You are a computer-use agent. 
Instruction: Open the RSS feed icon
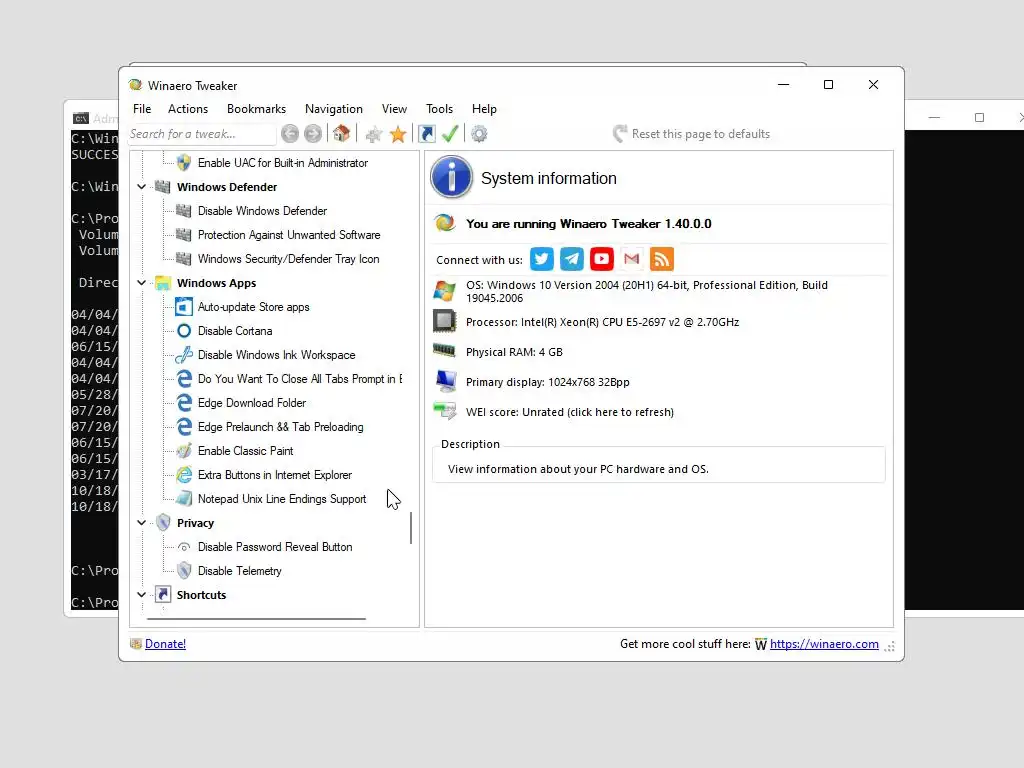pyautogui.click(x=662, y=259)
